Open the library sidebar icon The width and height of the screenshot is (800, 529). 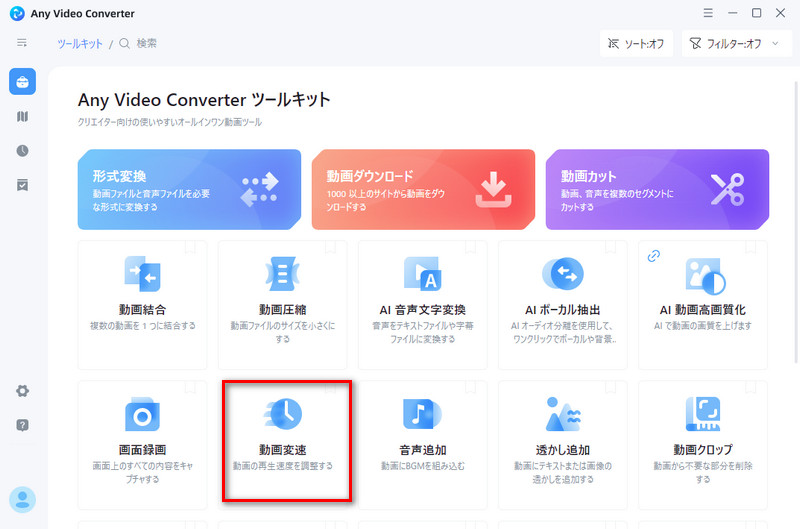[x=22, y=116]
